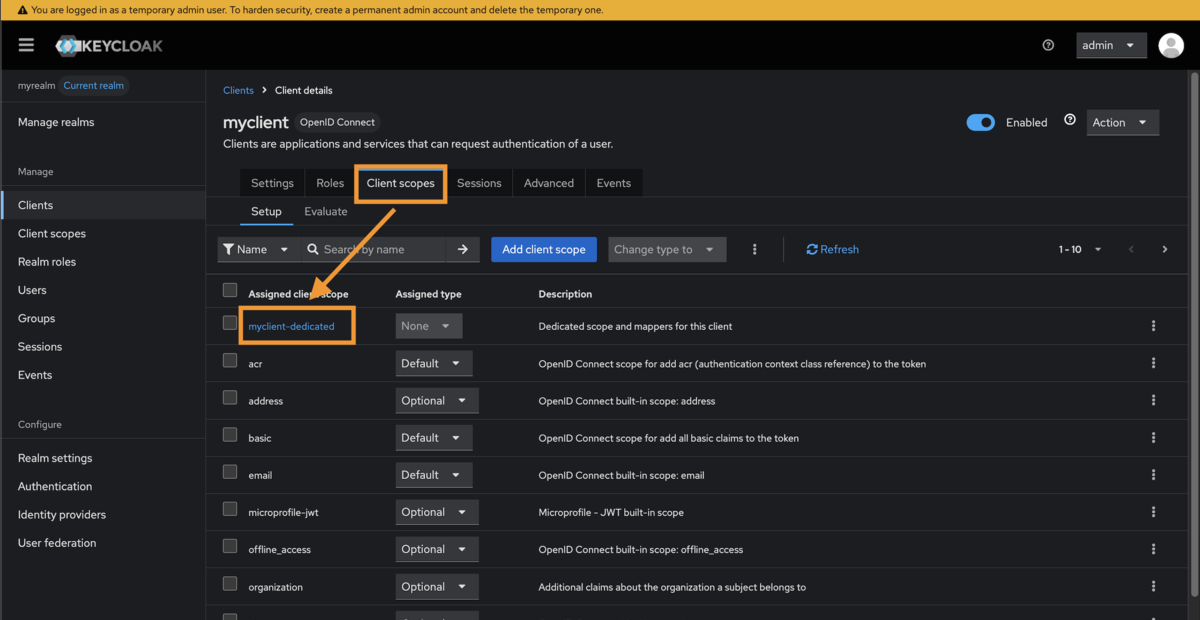Select the email row checkbox
This screenshot has height=620, width=1200.
click(230, 471)
